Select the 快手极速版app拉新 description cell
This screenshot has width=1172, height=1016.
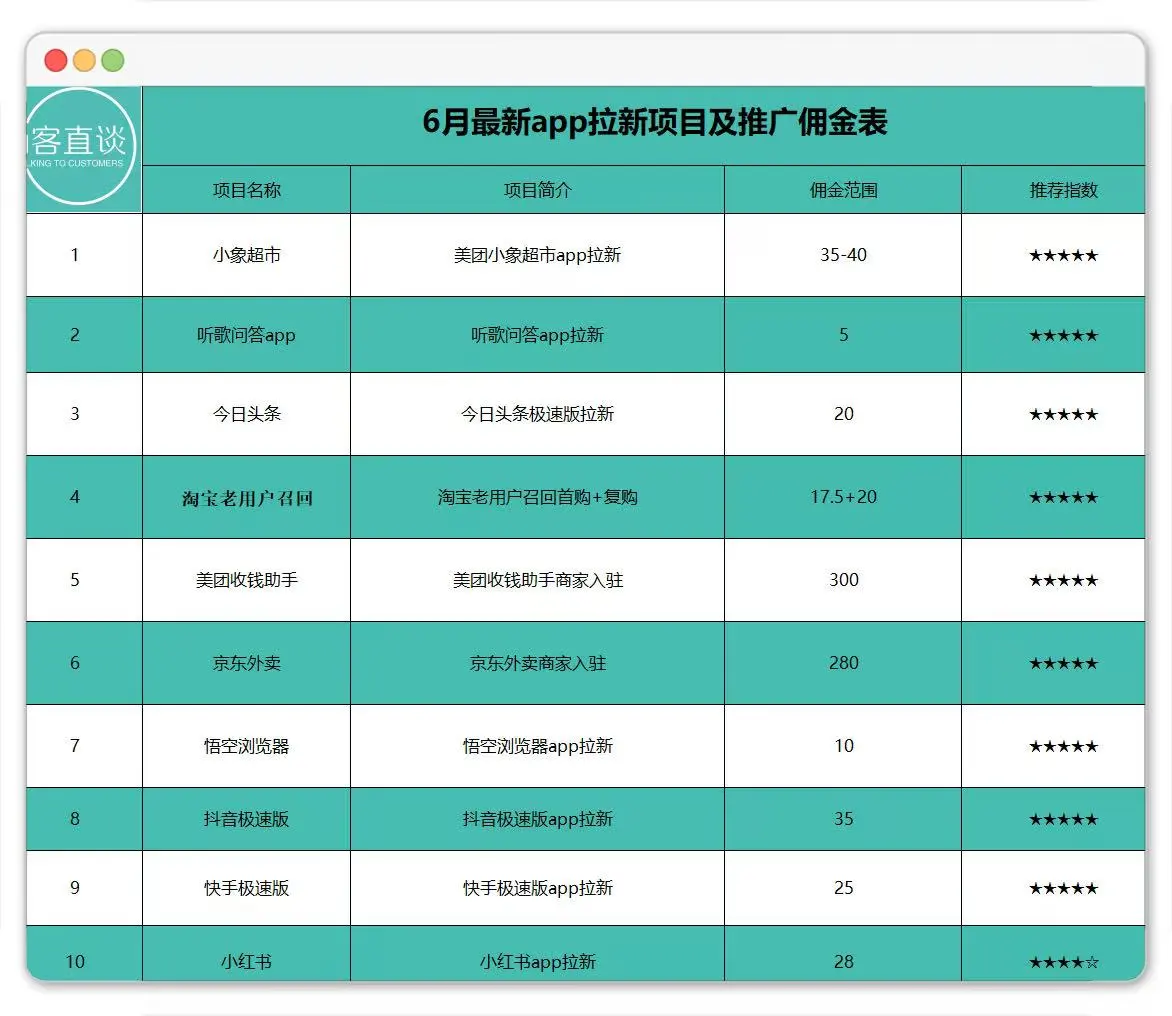click(x=537, y=888)
